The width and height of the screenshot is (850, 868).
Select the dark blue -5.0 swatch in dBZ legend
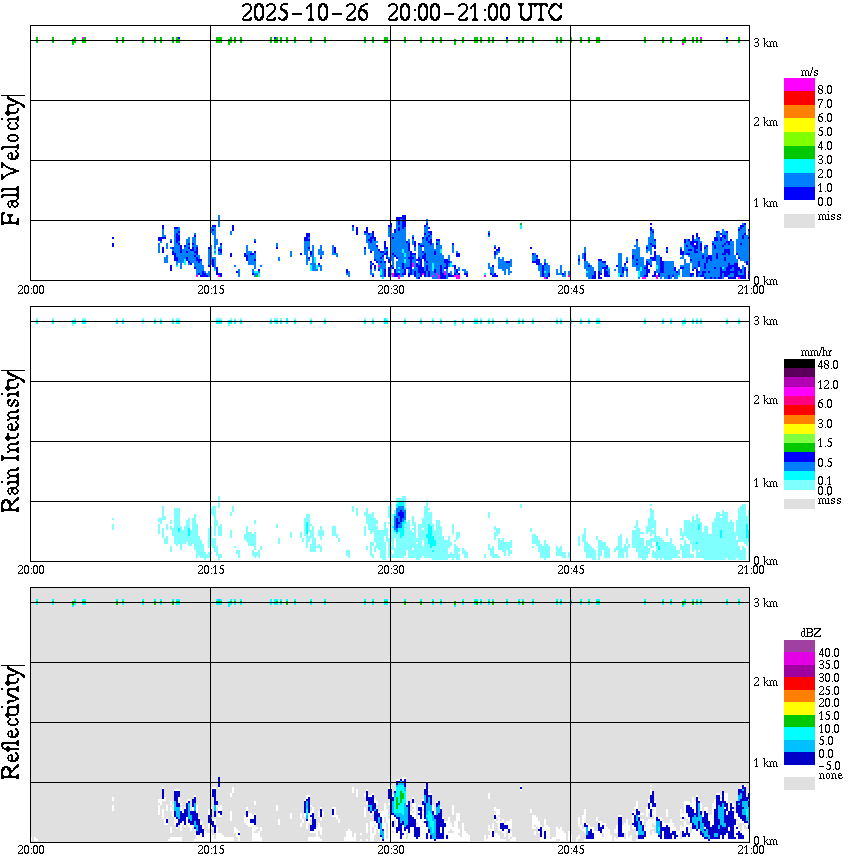point(799,758)
